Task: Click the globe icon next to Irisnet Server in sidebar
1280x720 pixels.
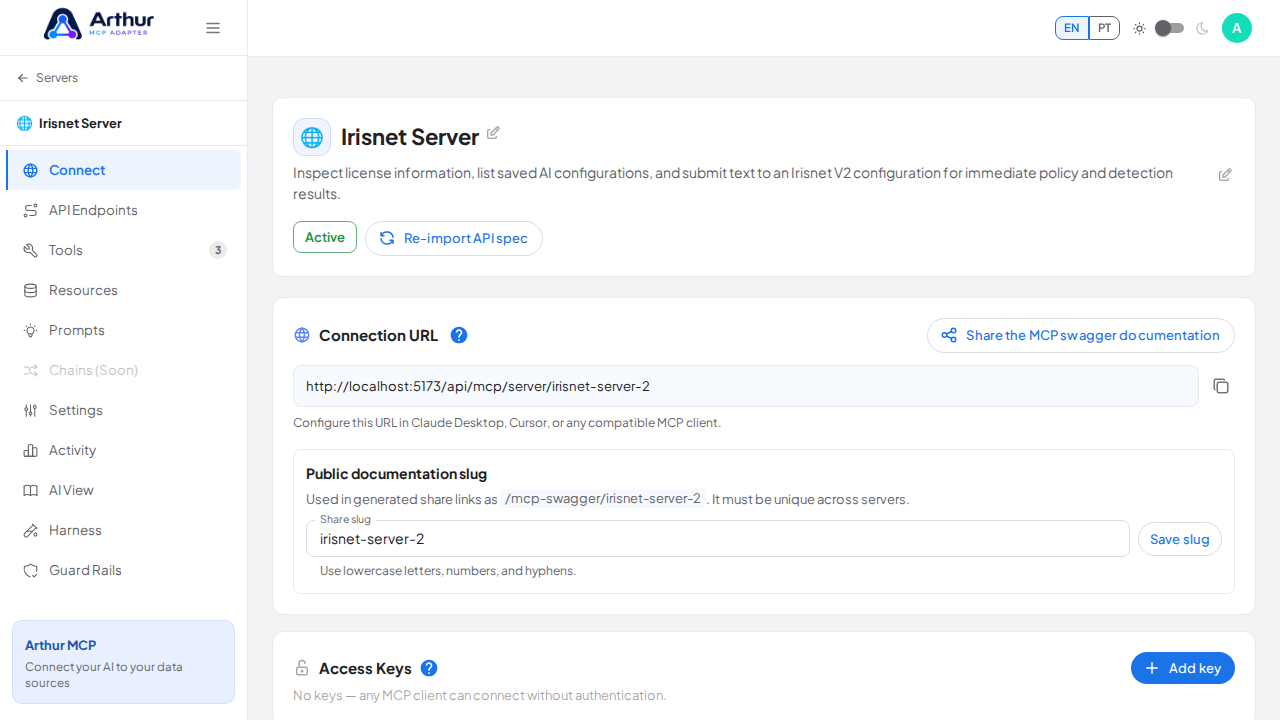Action: (x=24, y=124)
